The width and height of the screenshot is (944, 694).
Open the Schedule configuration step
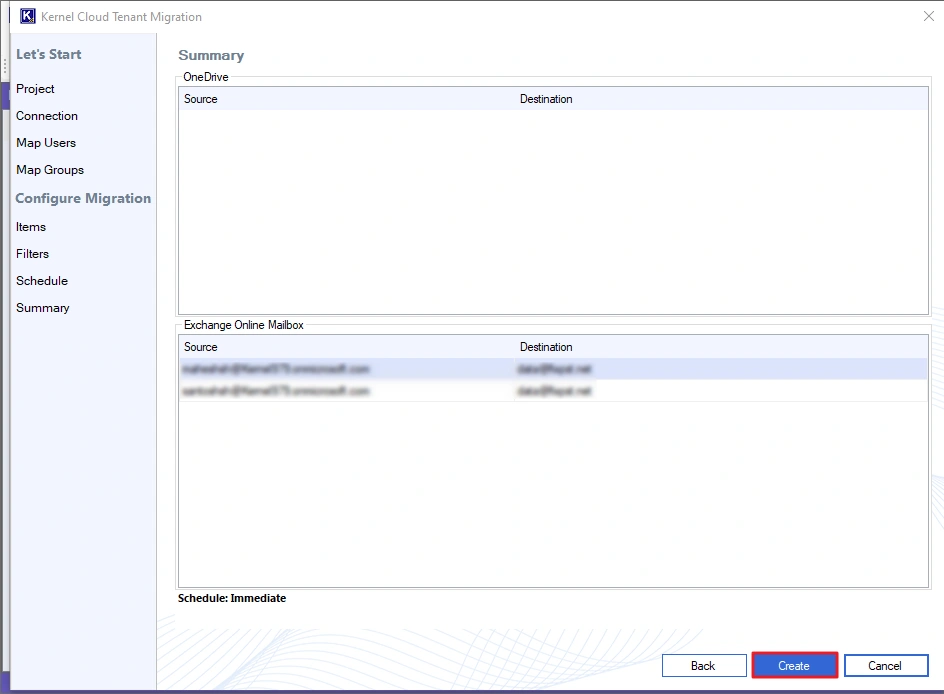tap(41, 281)
